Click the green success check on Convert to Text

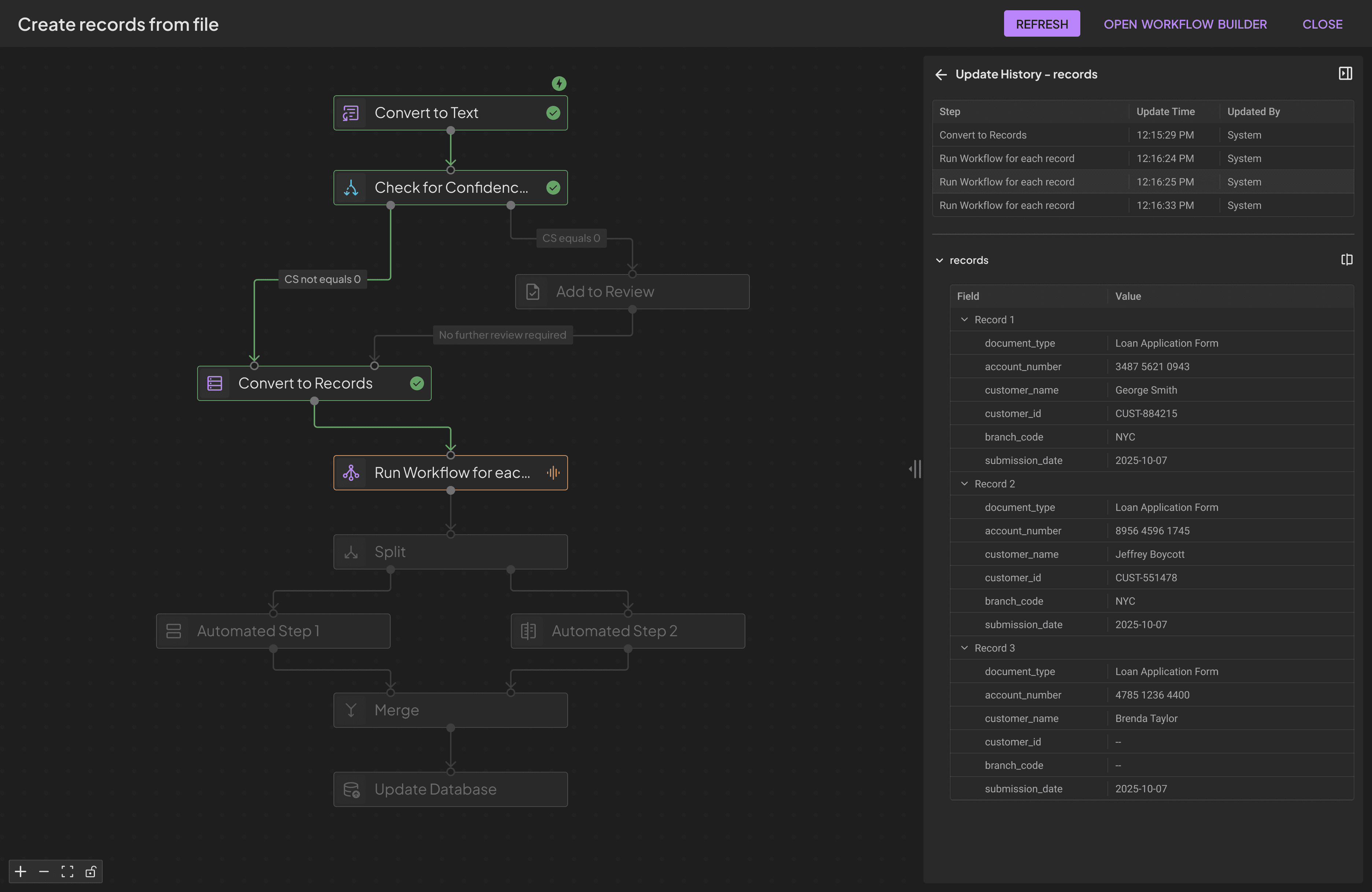(x=553, y=113)
